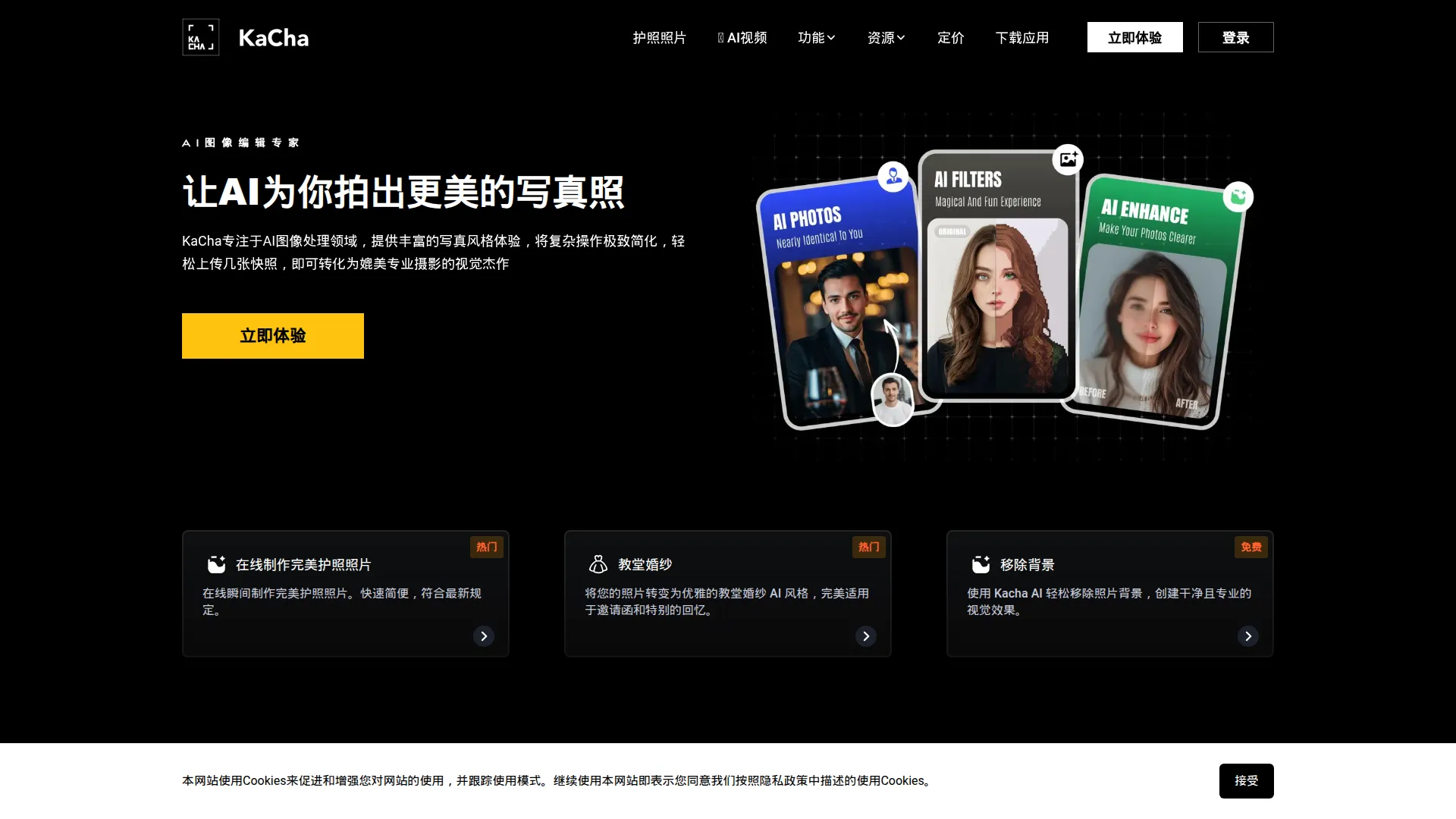
Task: Click the AI Photos portrait badge icon
Action: [893, 177]
